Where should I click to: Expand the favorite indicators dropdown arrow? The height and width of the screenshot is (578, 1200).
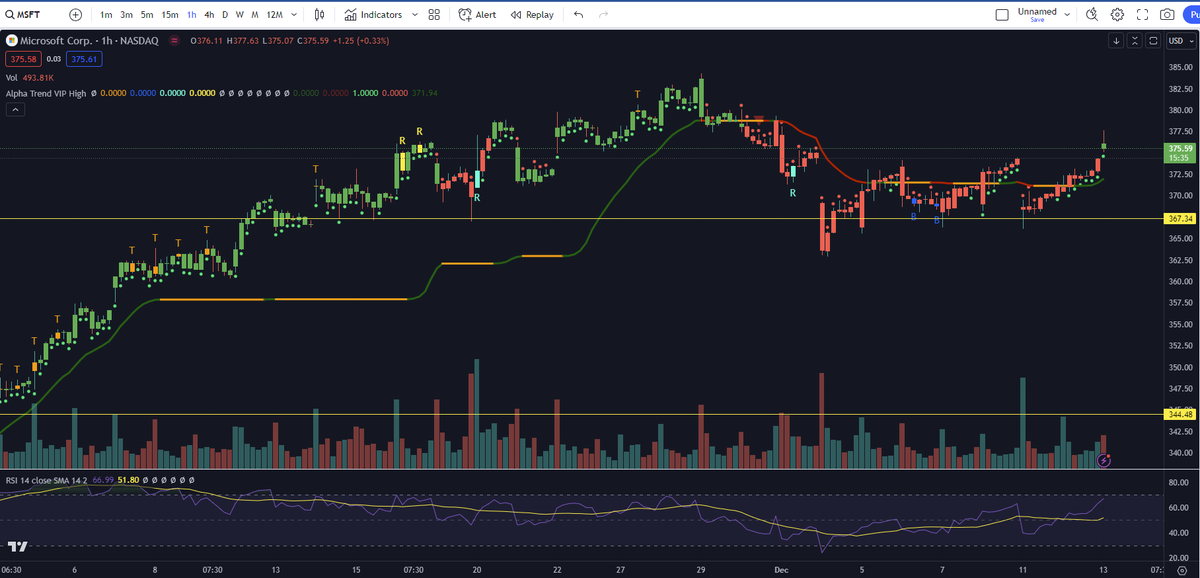[x=415, y=15]
